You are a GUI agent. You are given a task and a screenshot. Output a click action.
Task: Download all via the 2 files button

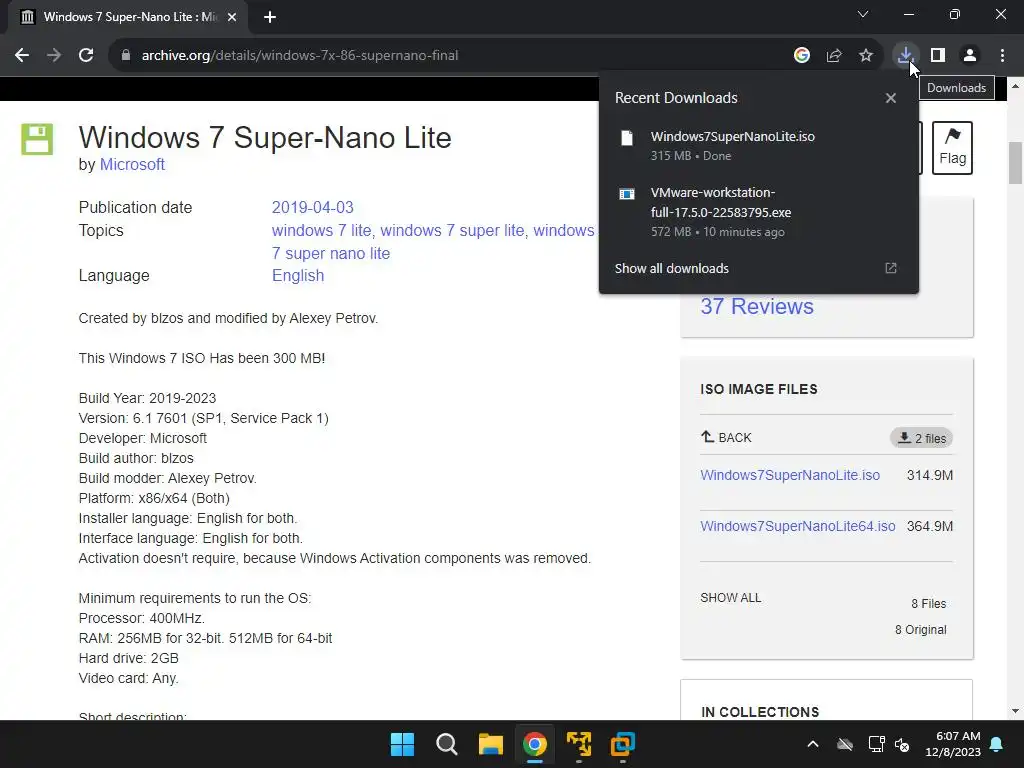coord(921,438)
